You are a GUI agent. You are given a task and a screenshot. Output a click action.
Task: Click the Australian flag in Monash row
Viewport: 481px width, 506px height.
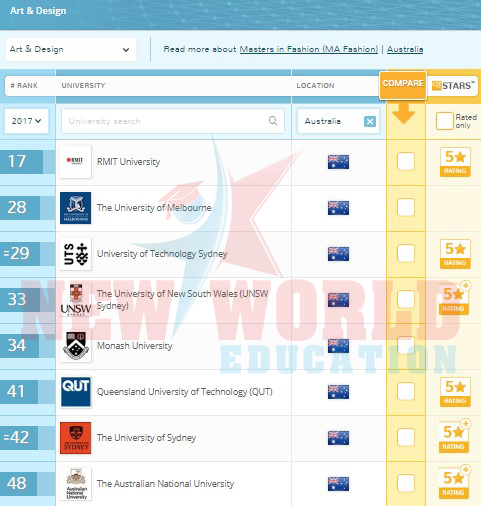click(x=338, y=346)
